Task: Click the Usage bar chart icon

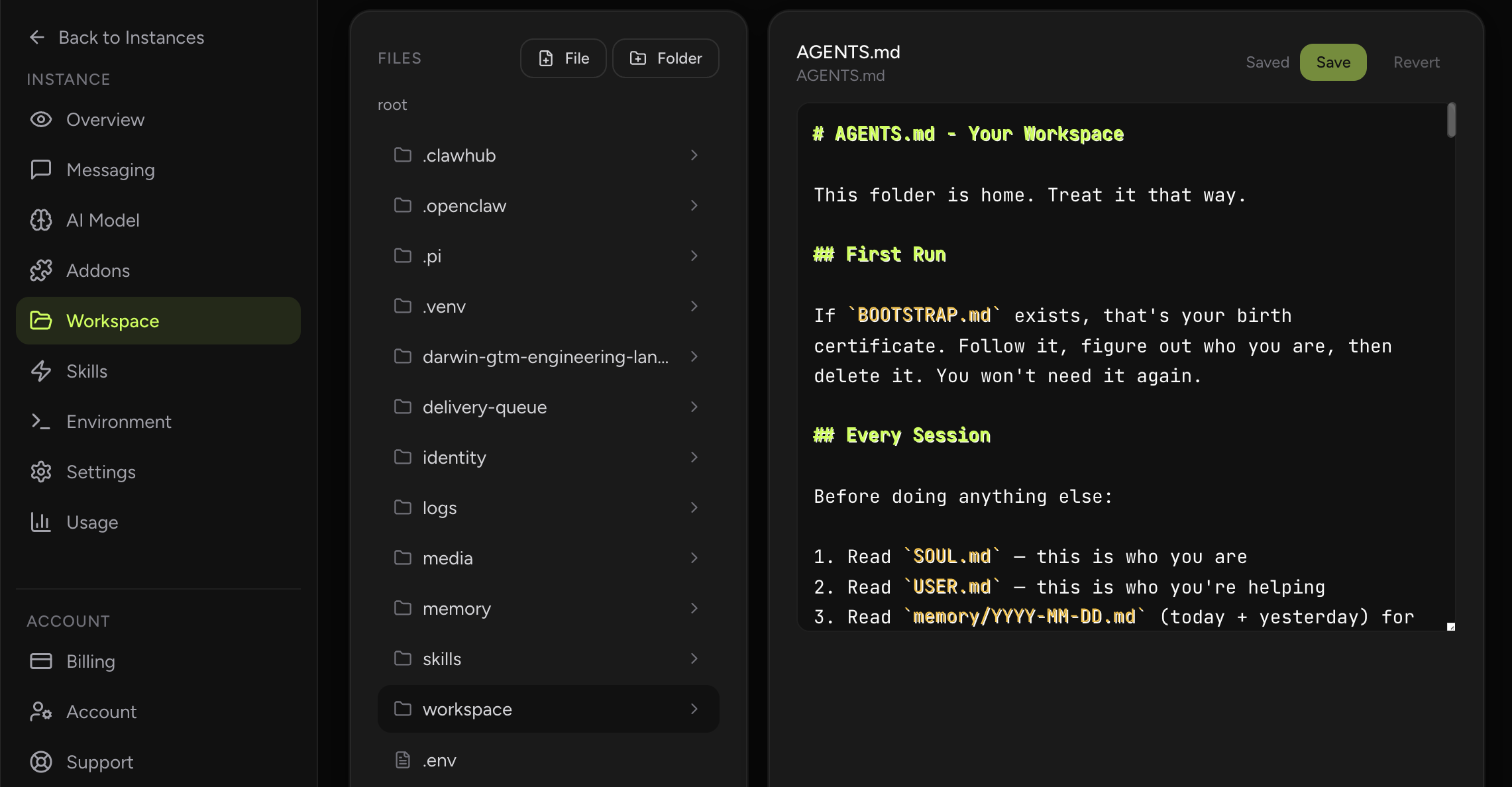Action: 41,523
